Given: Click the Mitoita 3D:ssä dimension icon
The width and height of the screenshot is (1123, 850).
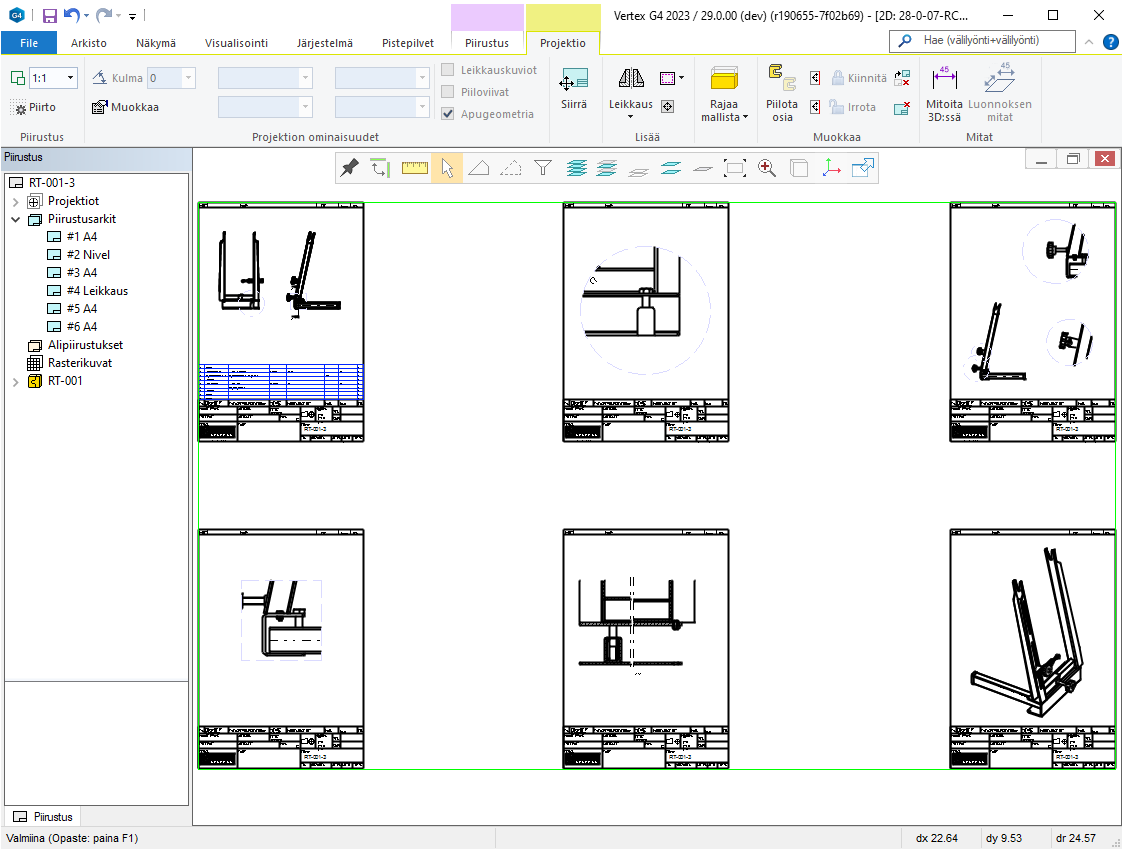Looking at the screenshot, I should [944, 80].
